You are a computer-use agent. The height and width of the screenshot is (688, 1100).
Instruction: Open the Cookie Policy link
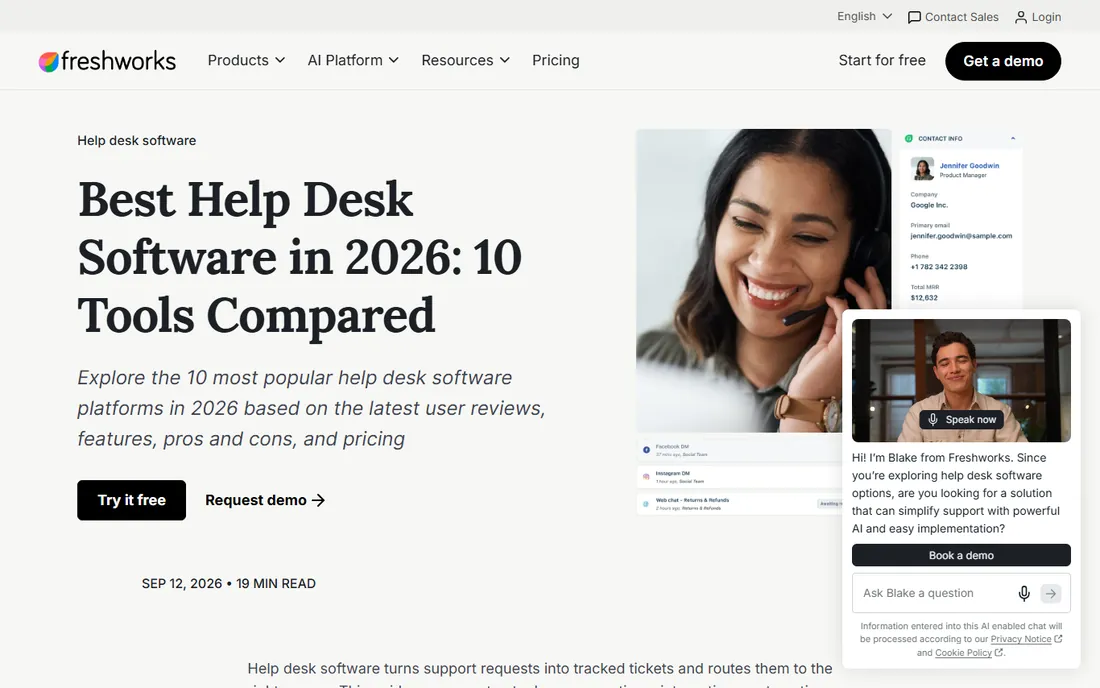[x=963, y=652]
